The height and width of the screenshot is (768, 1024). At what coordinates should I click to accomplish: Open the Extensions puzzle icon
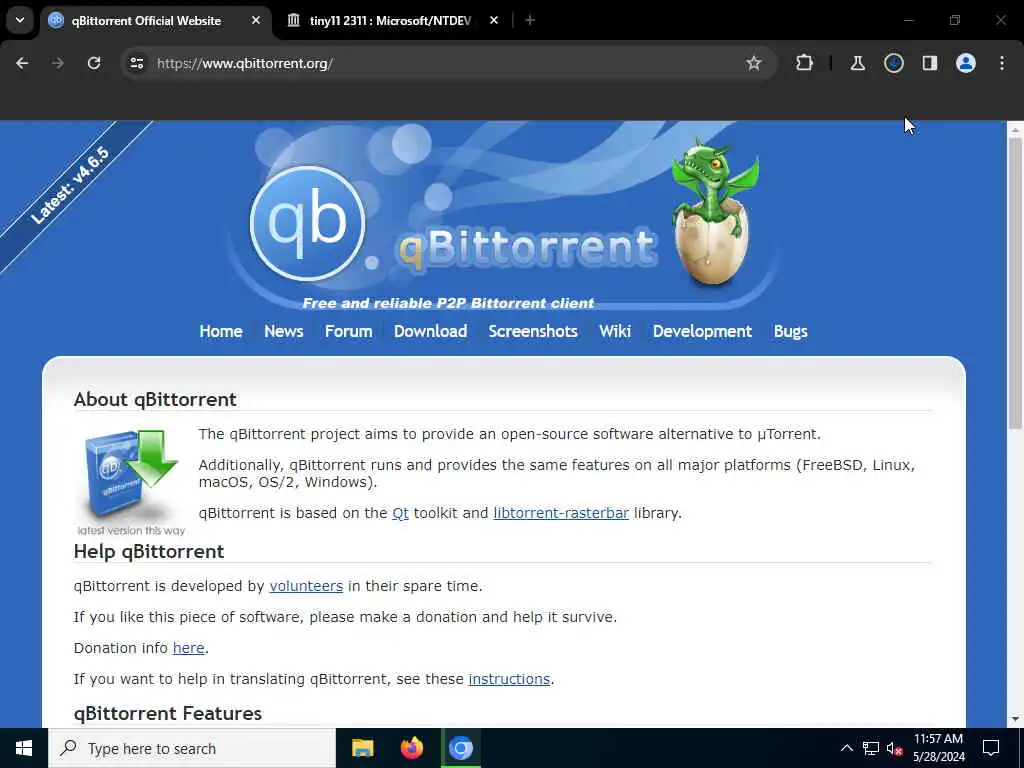pos(805,63)
